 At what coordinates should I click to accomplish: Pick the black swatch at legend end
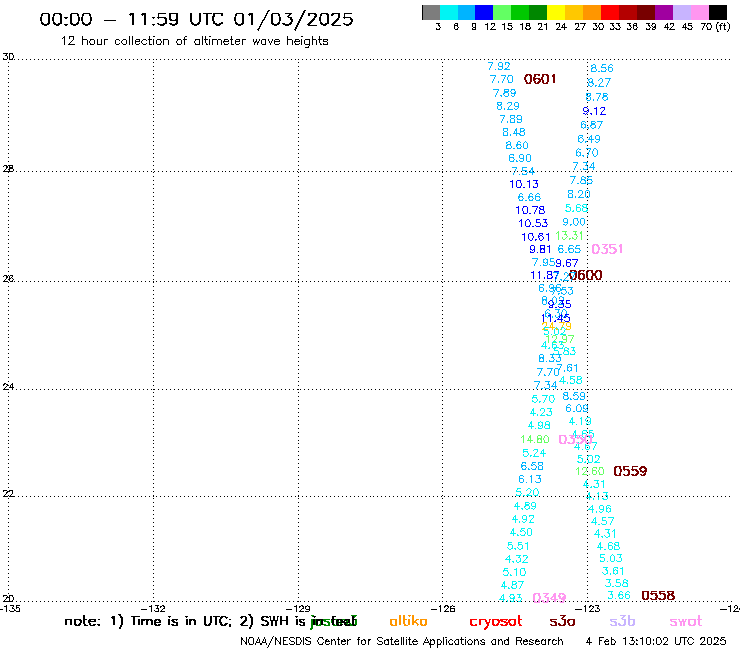[x=717, y=12]
